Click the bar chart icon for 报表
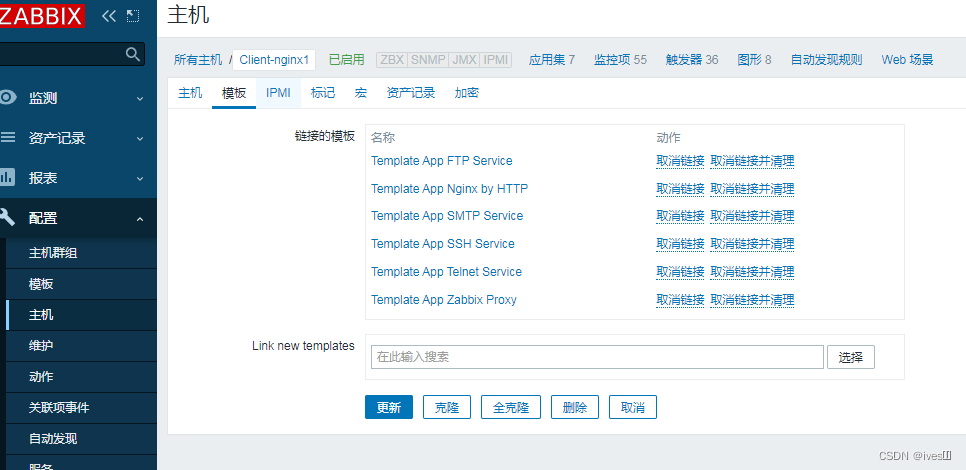Screen dimensions: 966x470 pos(7,177)
